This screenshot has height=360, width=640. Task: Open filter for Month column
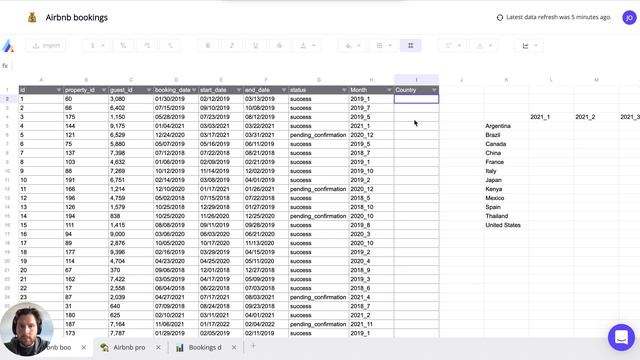(389, 90)
